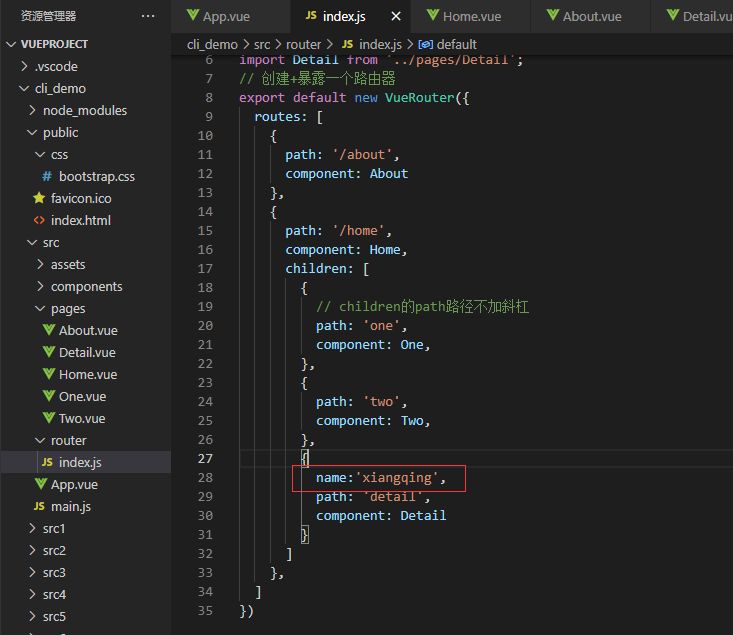Click the VueRouter identifier on line 8
The image size is (733, 635).
(x=419, y=98)
